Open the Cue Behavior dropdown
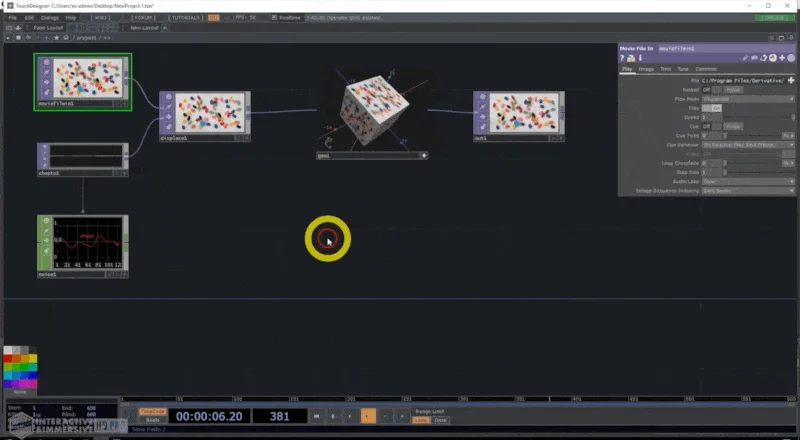This screenshot has height=440, width=800. tap(748, 145)
